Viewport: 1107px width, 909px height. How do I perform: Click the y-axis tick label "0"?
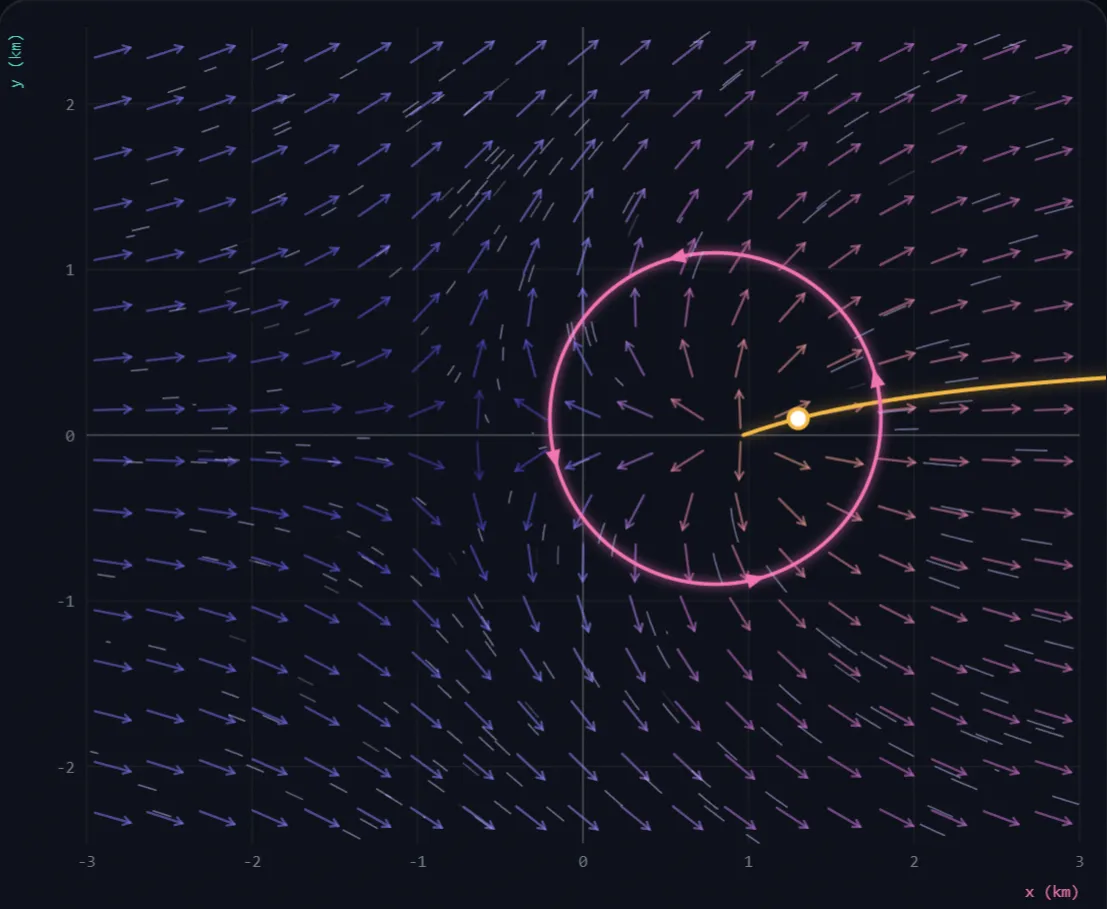70,436
